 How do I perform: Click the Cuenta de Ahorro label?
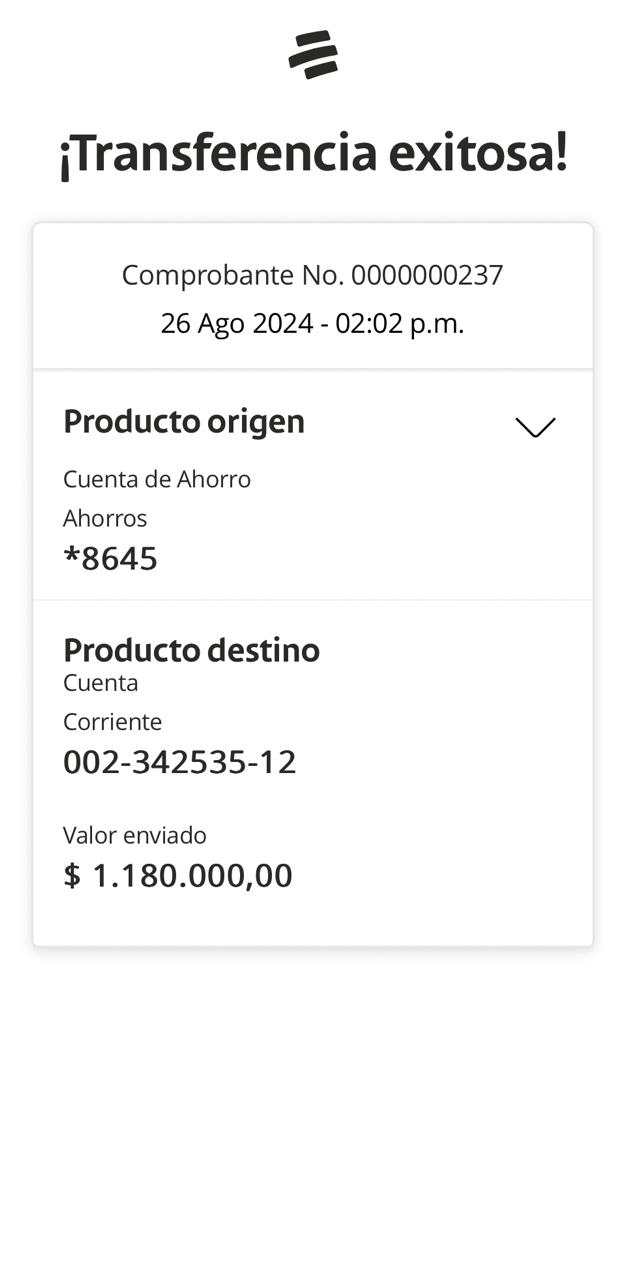pos(157,479)
